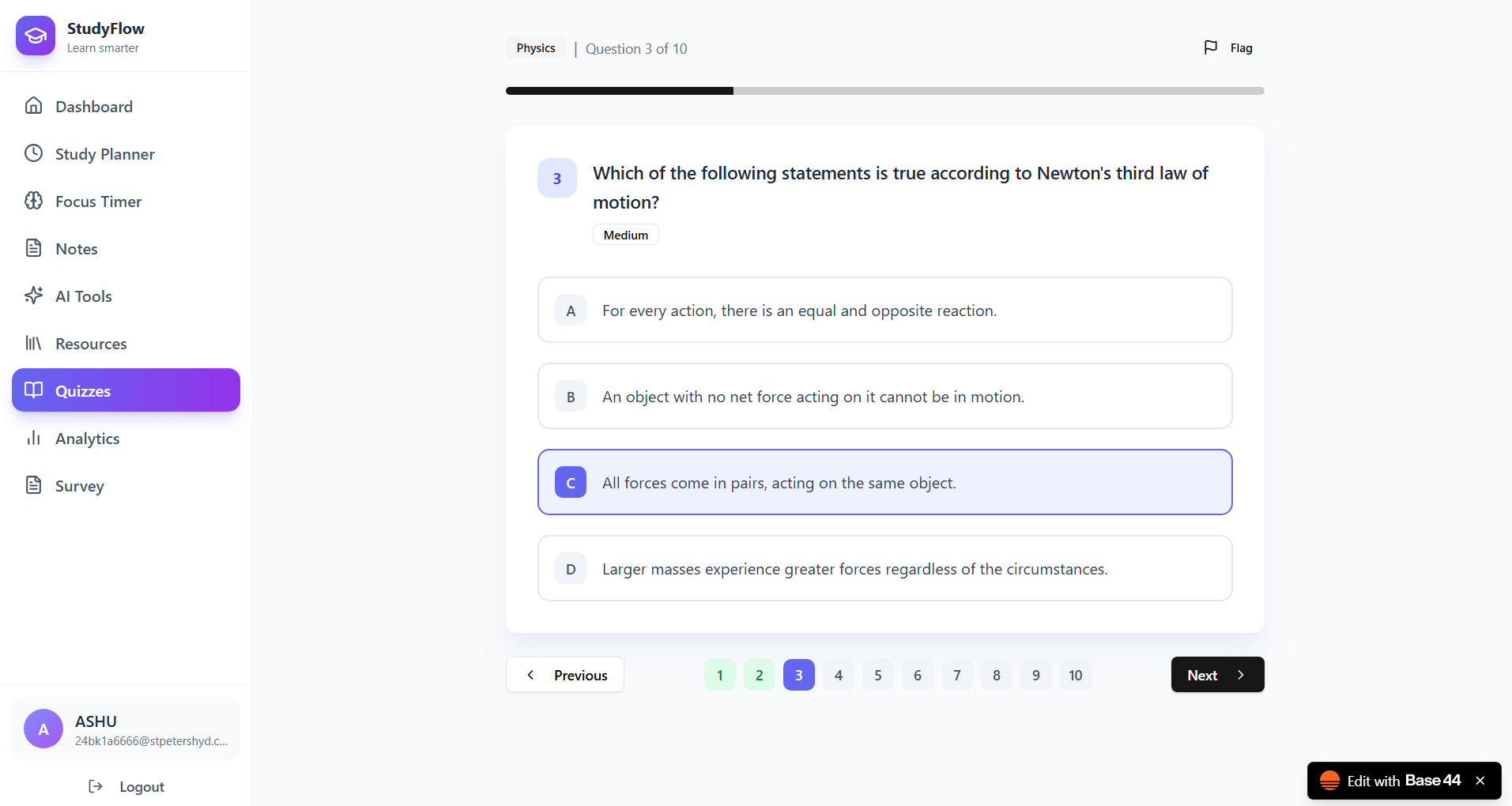Log out using the Logout label
Screen dimensions: 1512x806
click(142, 787)
